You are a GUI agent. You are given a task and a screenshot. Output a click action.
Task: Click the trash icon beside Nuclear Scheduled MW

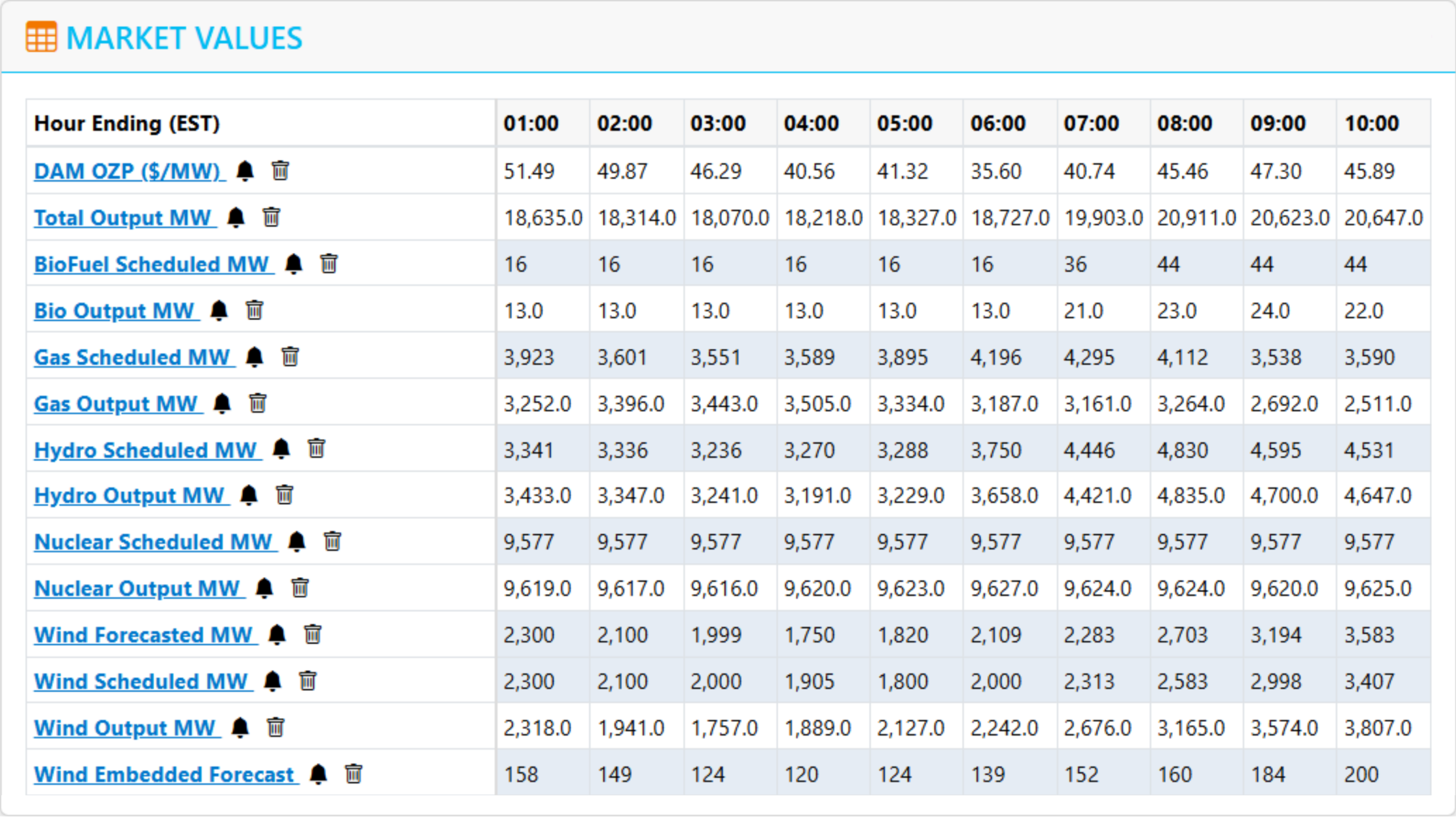click(332, 542)
